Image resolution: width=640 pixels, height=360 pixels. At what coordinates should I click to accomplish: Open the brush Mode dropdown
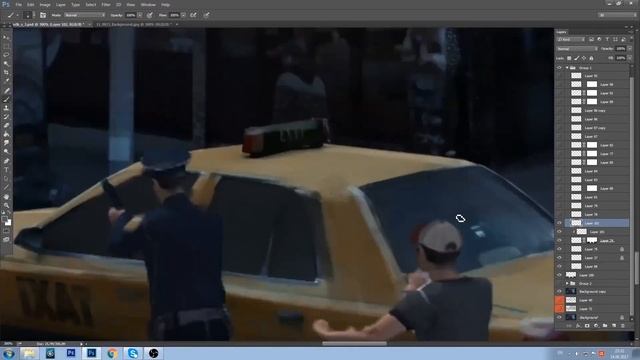pos(84,15)
